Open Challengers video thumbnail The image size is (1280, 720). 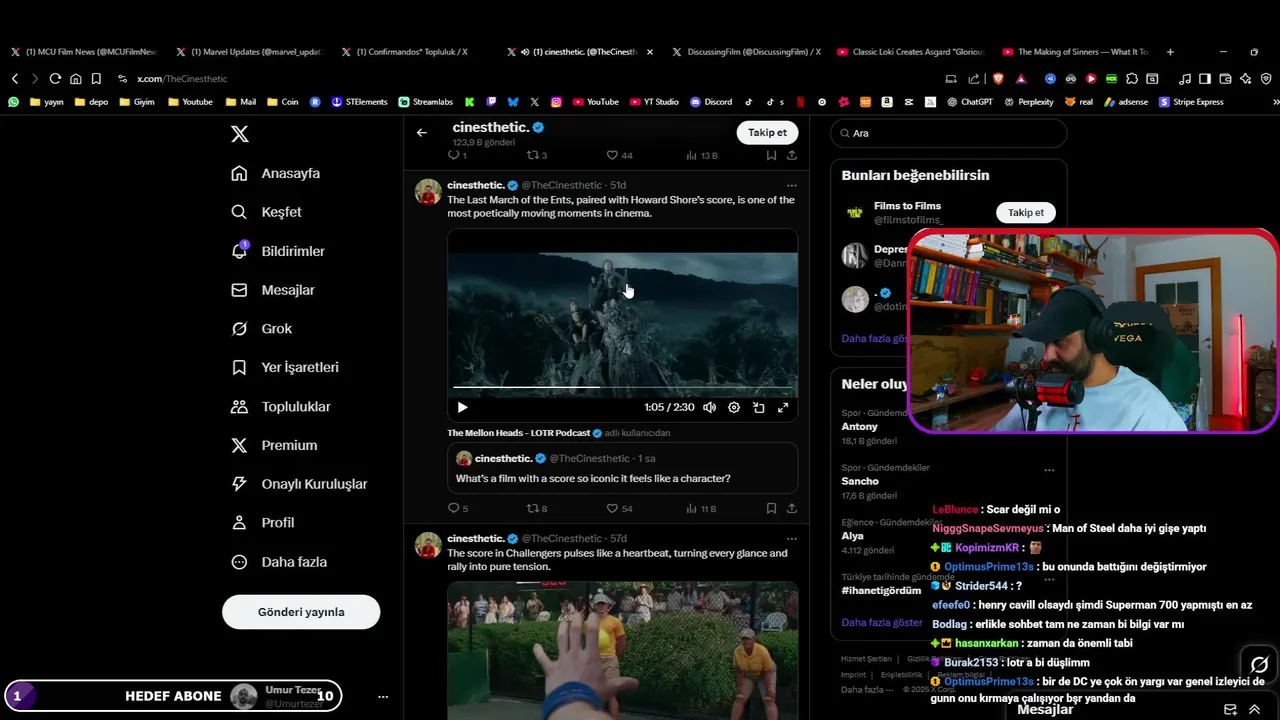(x=622, y=650)
